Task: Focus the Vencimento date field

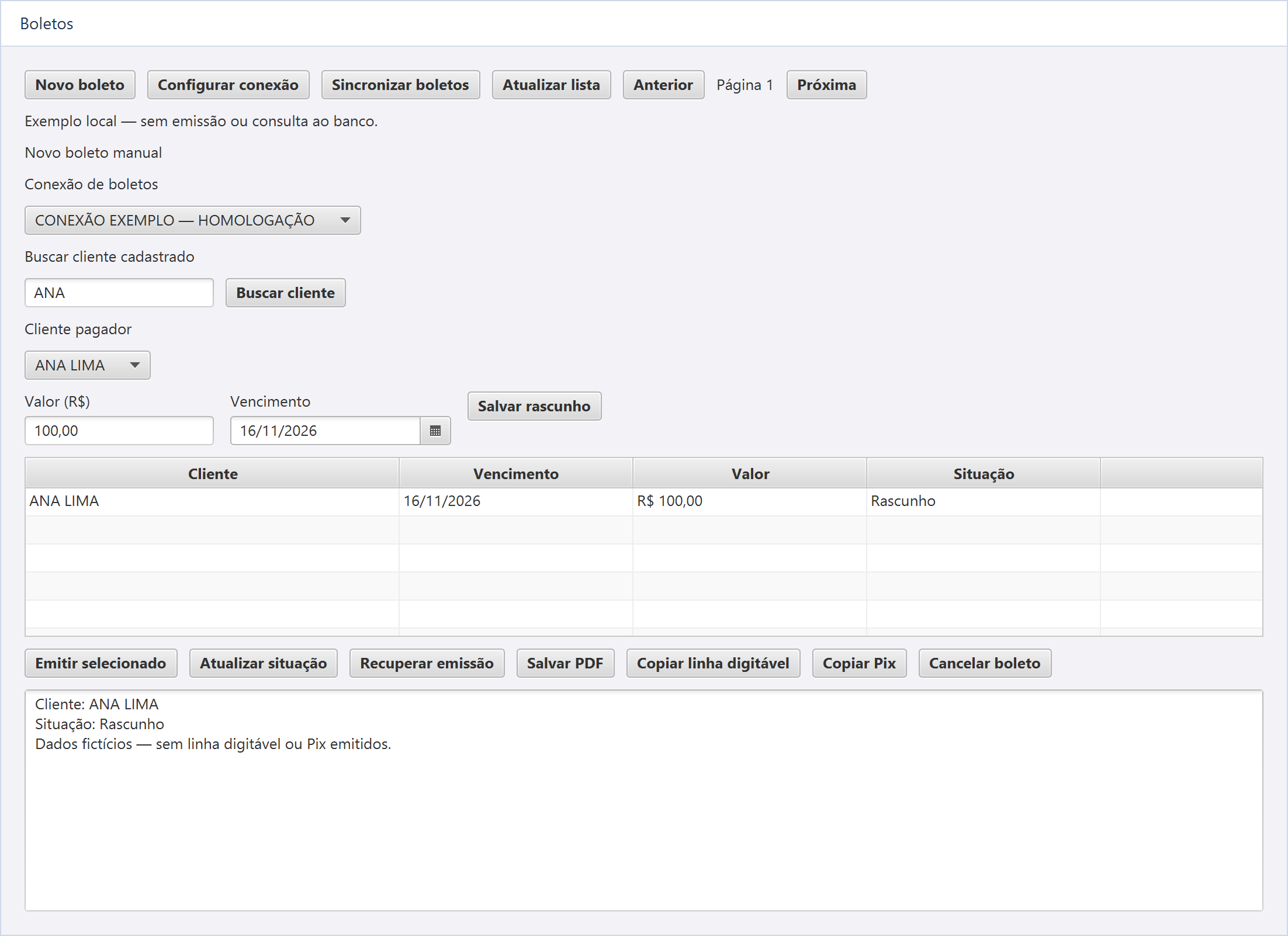Action: click(x=326, y=431)
